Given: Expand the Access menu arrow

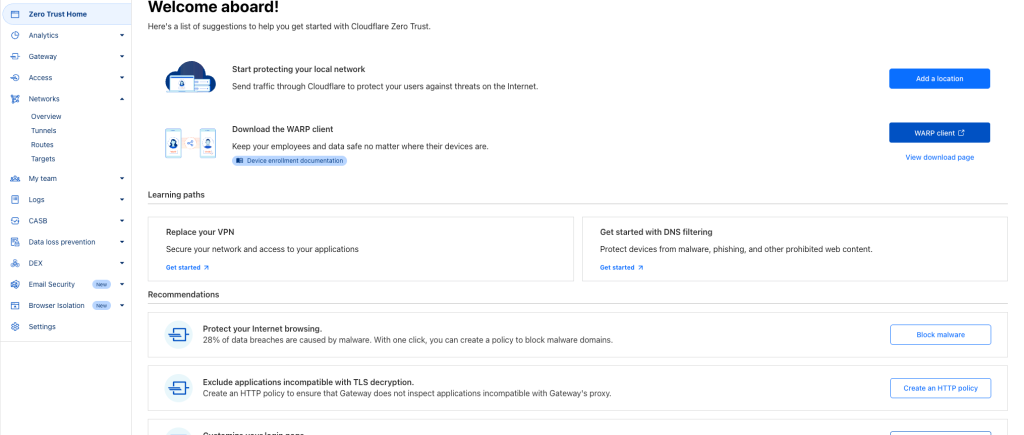Looking at the screenshot, I should point(121,78).
